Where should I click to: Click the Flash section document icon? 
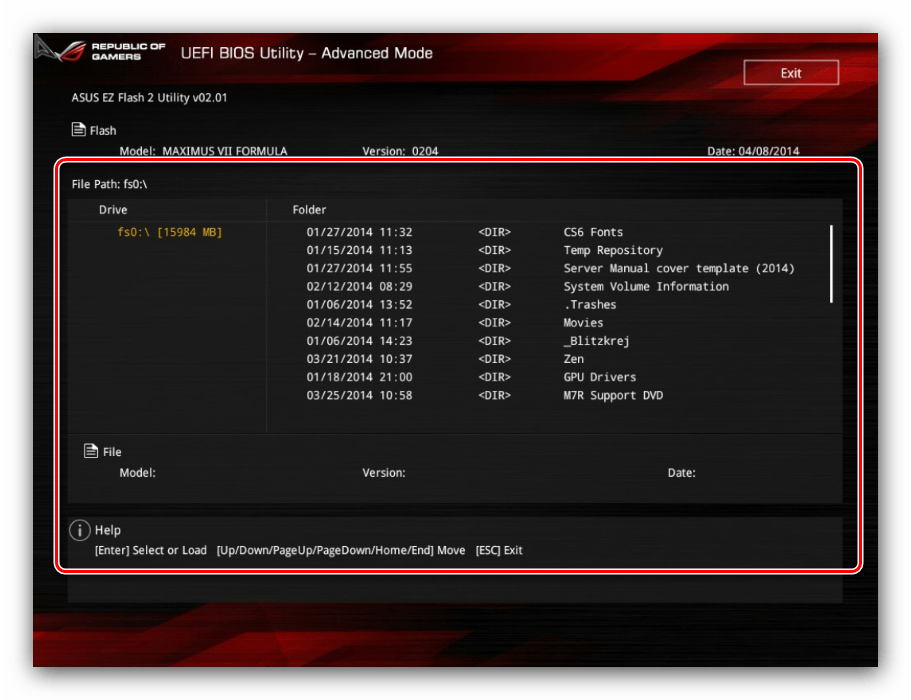click(x=78, y=129)
